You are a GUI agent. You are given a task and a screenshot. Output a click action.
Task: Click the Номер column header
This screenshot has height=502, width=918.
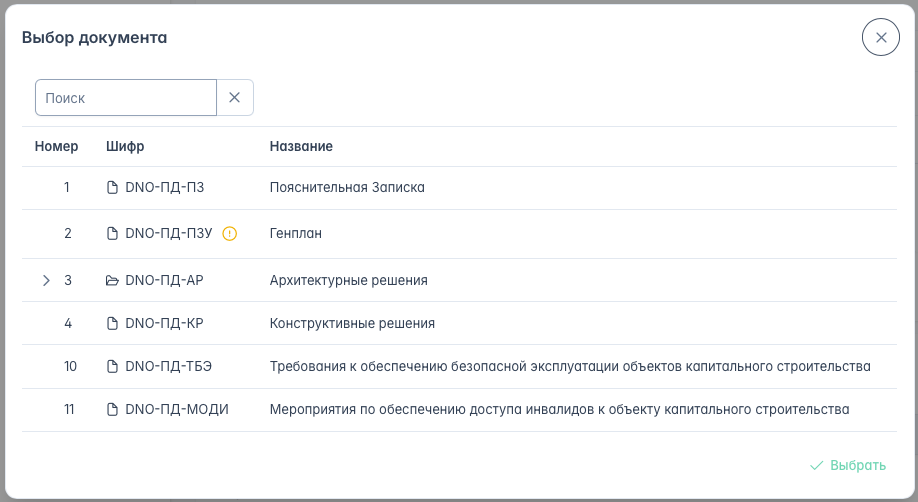(56, 147)
